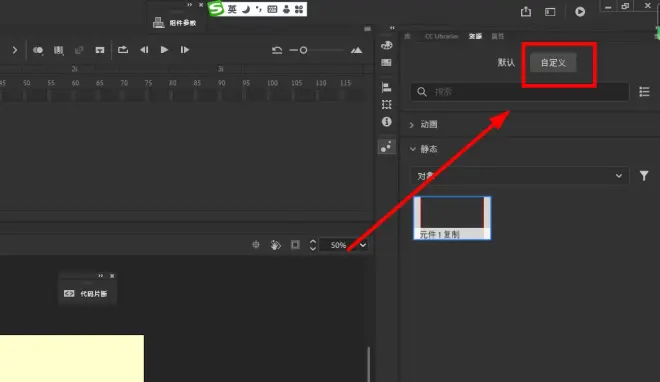Image resolution: width=660 pixels, height=382 pixels.
Task: Click the assets search field
Action: tap(519, 92)
